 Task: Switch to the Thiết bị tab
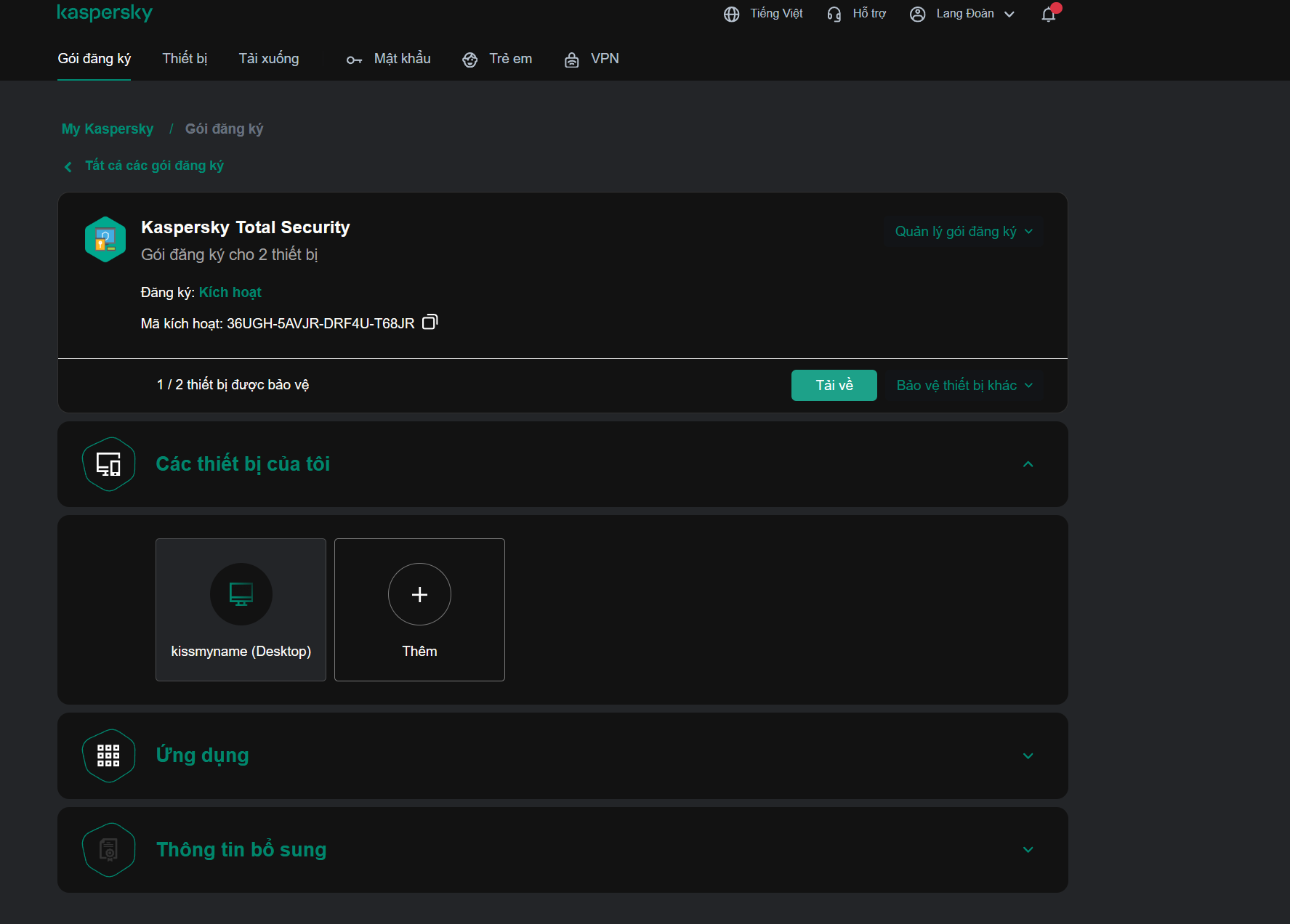tap(185, 59)
